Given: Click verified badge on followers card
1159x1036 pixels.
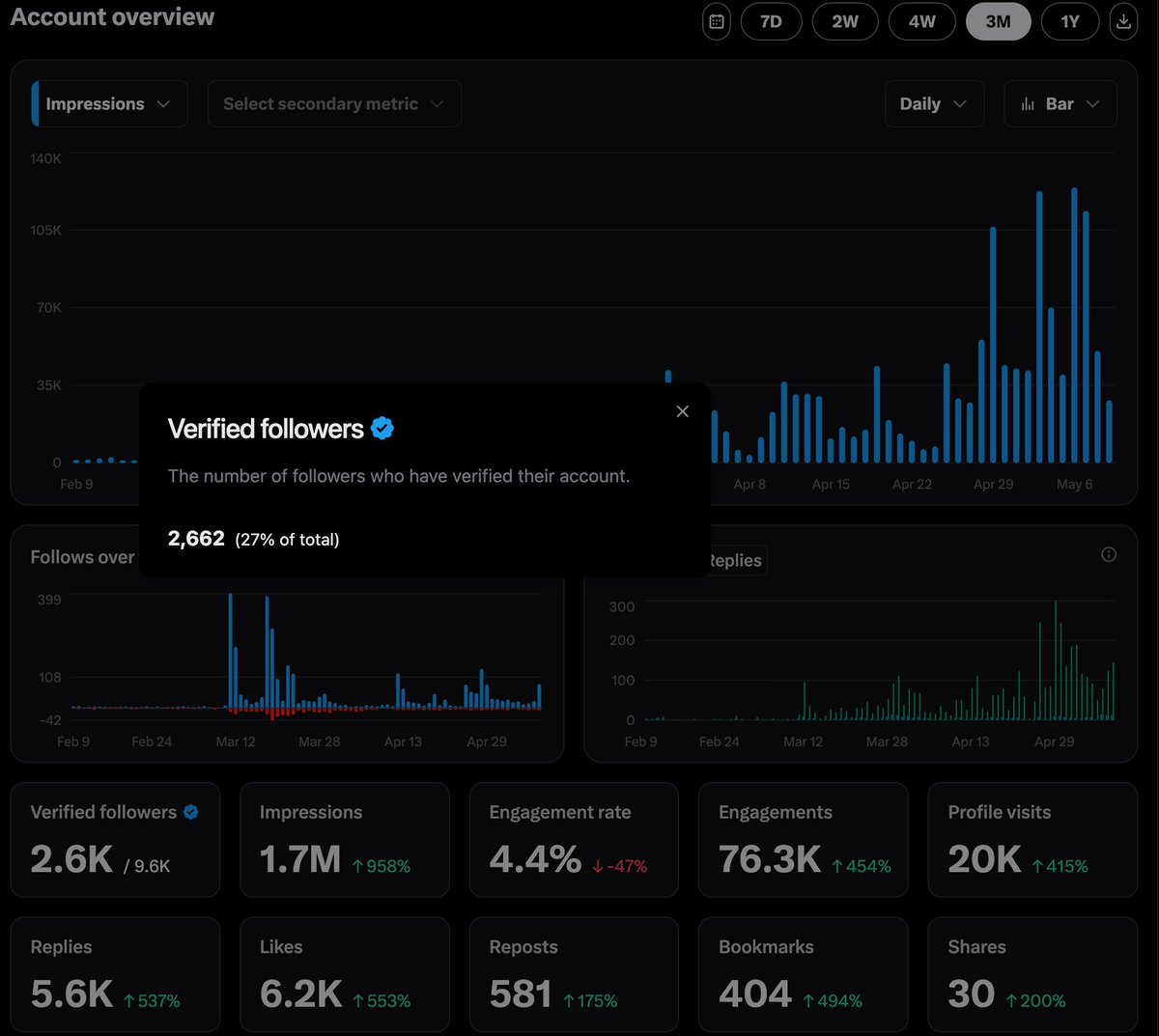Looking at the screenshot, I should [x=191, y=812].
